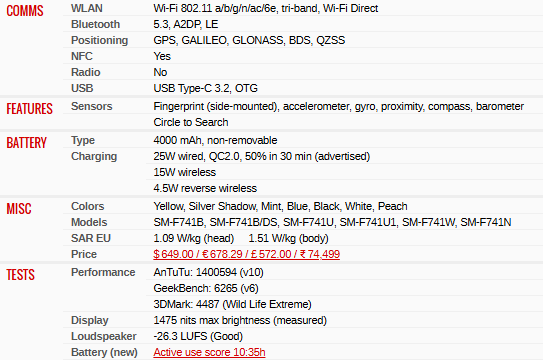This screenshot has height=364, width=543.
Task: Click the Models spec label
Action: [89, 222]
